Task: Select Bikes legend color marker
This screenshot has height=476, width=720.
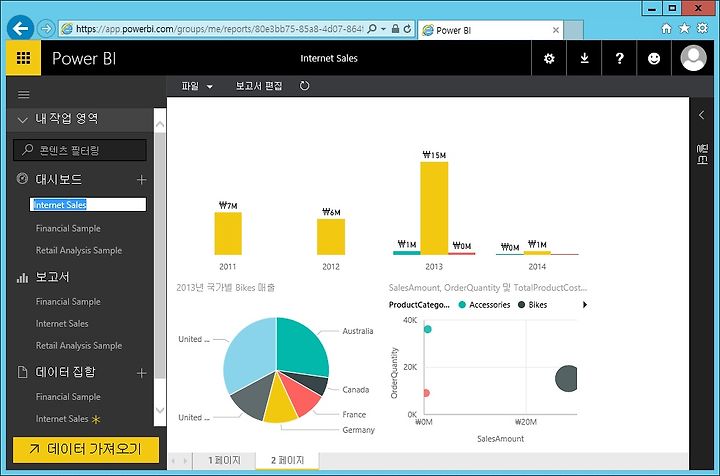Action: point(521,305)
